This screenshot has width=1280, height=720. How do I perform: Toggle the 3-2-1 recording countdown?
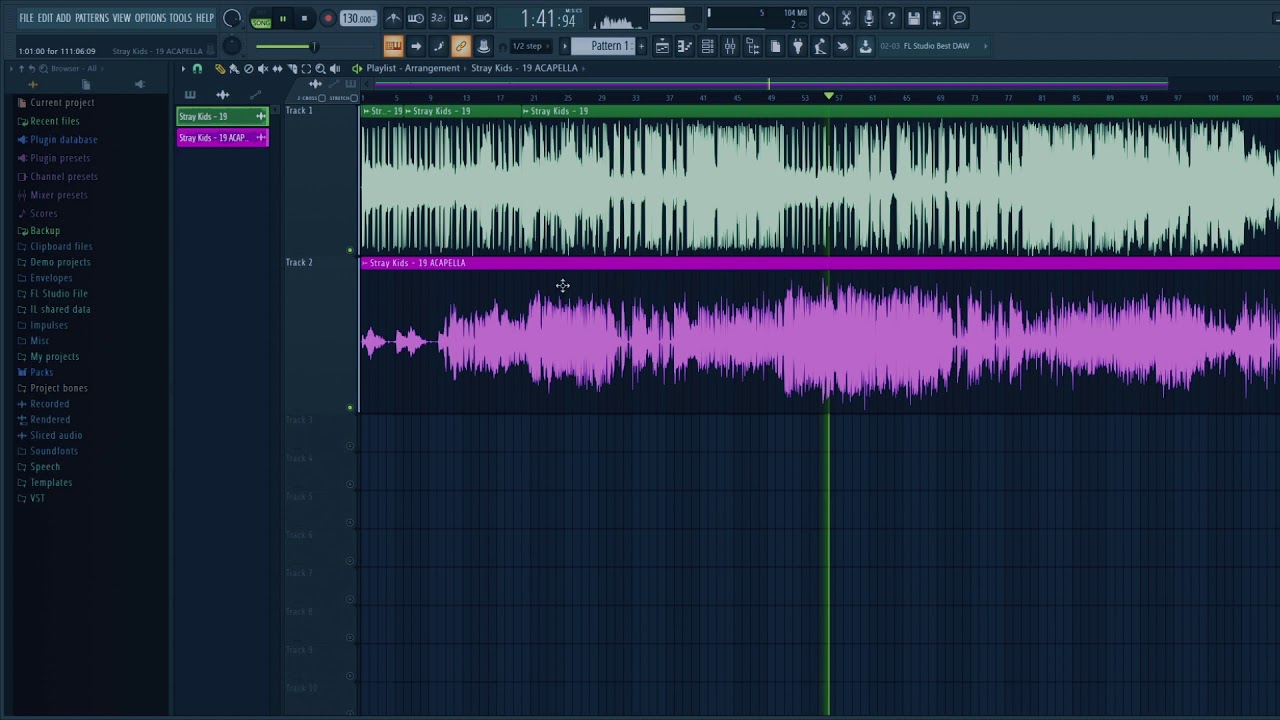click(438, 18)
